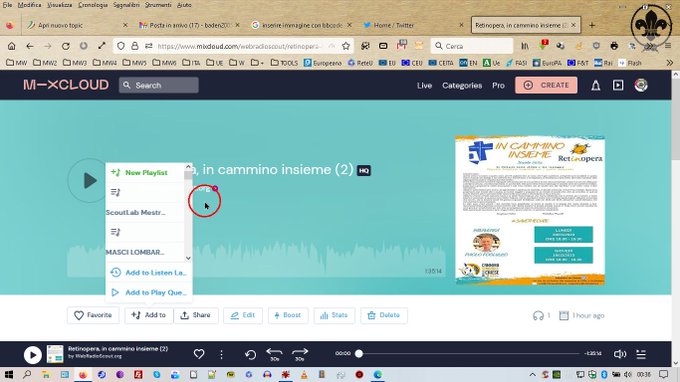Open the Pro page

click(498, 85)
